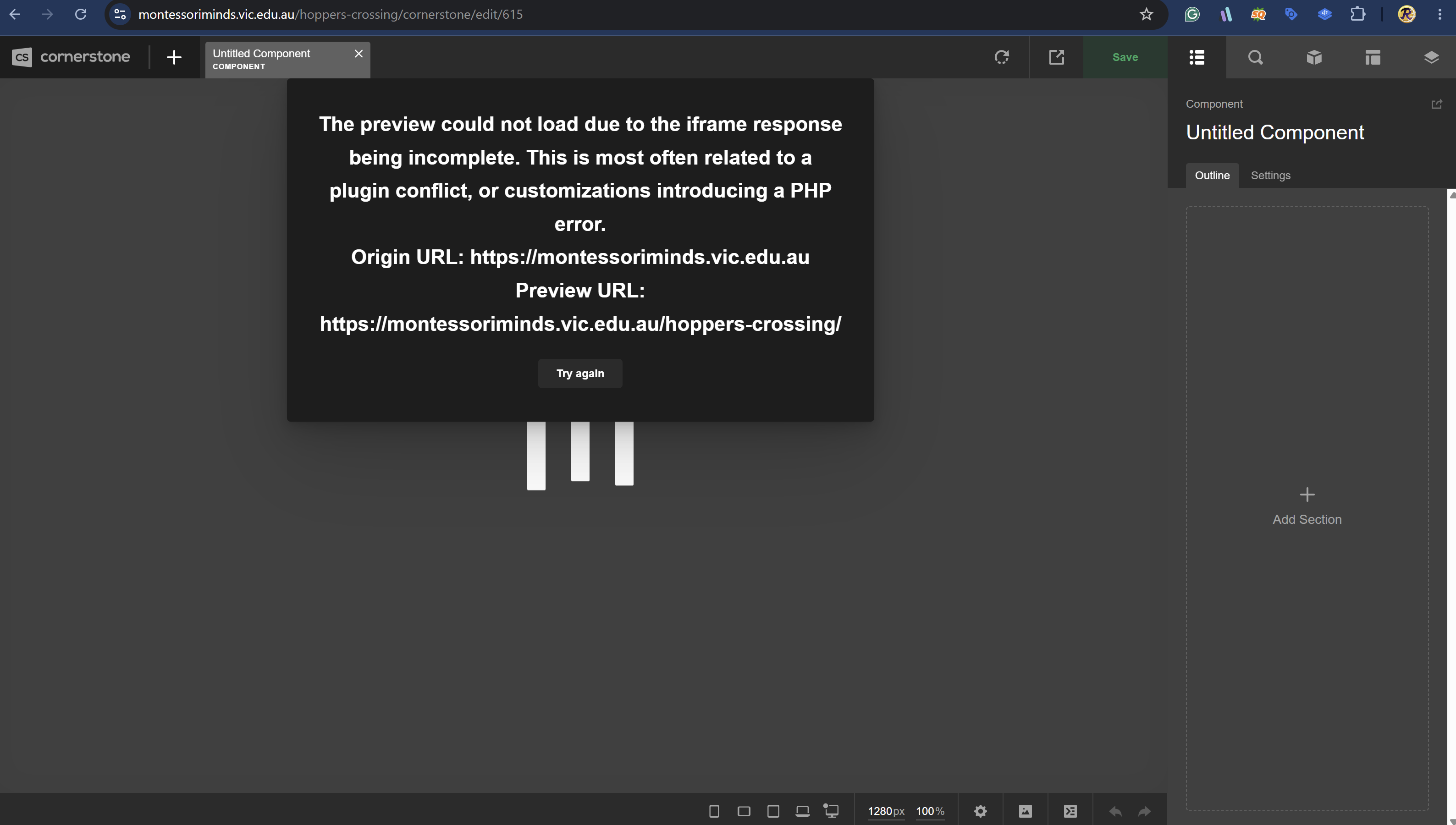Undo the last change
The height and width of the screenshot is (825, 1456).
1115,811
